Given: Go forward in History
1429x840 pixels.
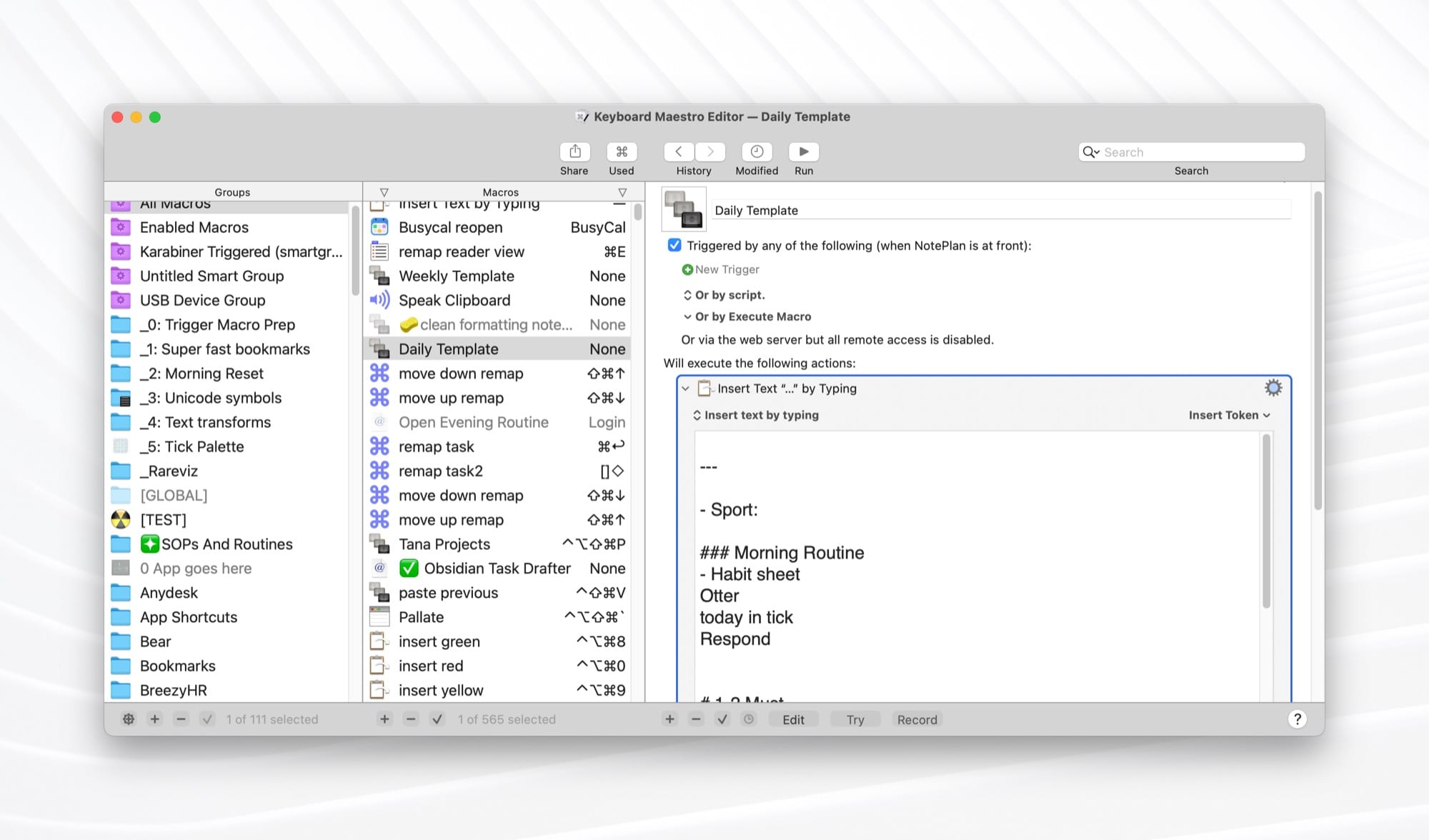Looking at the screenshot, I should (x=710, y=151).
